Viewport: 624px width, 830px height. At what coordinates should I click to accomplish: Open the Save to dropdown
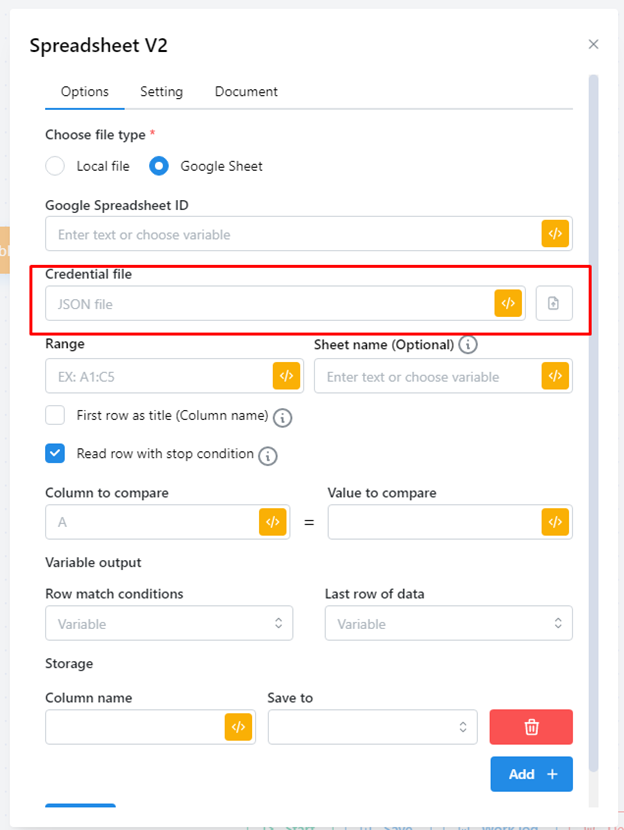tap(373, 727)
